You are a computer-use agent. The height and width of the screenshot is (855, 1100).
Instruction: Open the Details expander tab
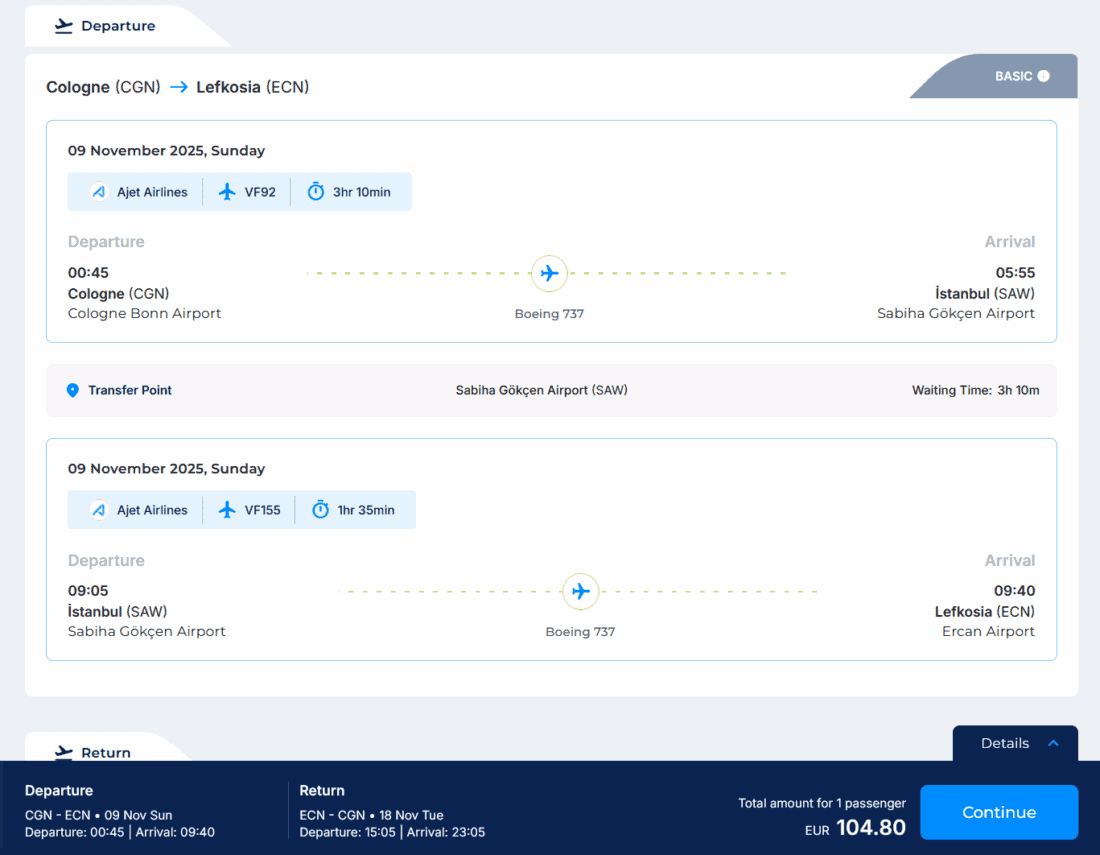coord(1005,743)
